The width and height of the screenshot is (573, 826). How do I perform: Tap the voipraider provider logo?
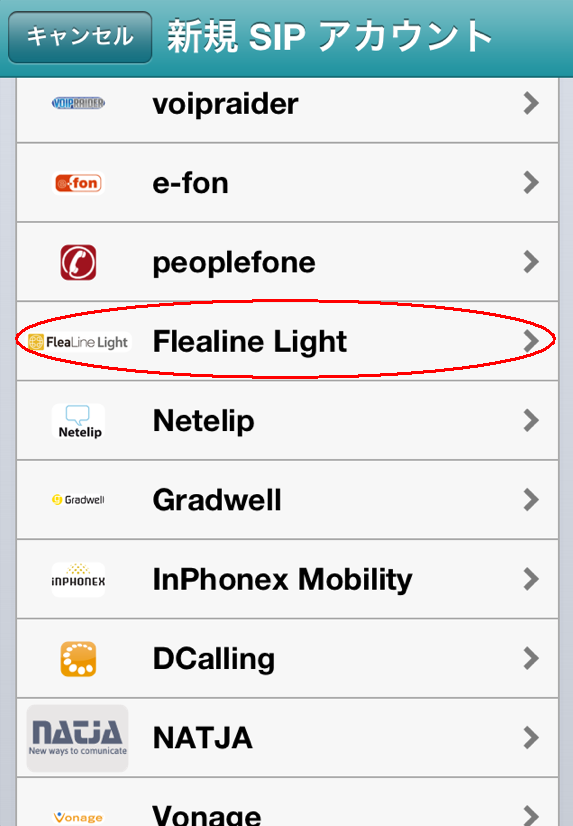click(78, 103)
